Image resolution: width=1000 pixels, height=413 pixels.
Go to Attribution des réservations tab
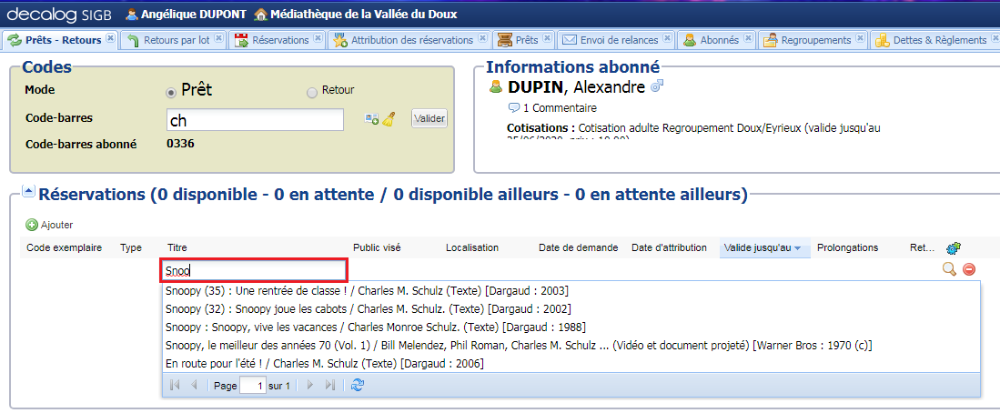click(412, 40)
